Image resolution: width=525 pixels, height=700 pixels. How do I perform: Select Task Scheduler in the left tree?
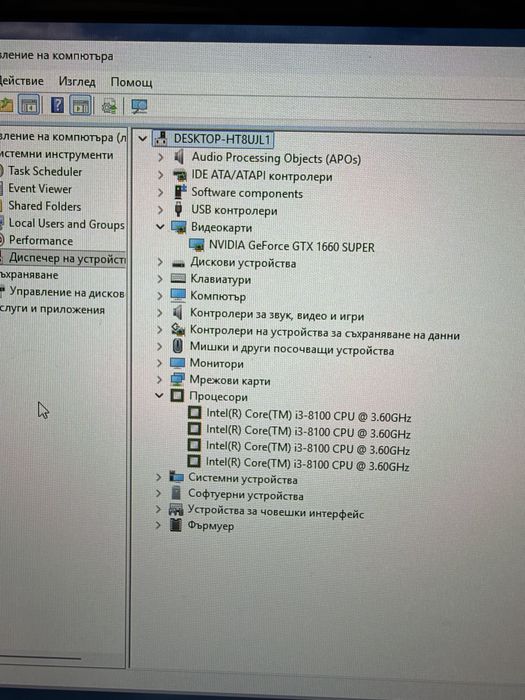(x=45, y=171)
